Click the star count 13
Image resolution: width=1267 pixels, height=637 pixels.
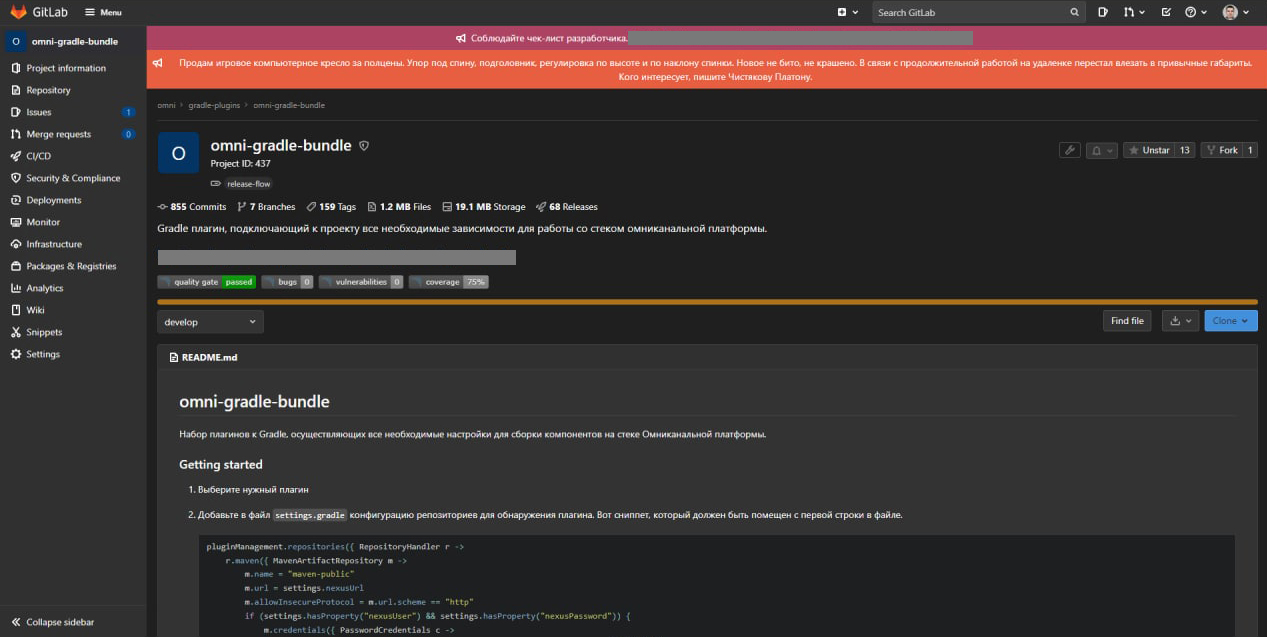coord(1184,150)
